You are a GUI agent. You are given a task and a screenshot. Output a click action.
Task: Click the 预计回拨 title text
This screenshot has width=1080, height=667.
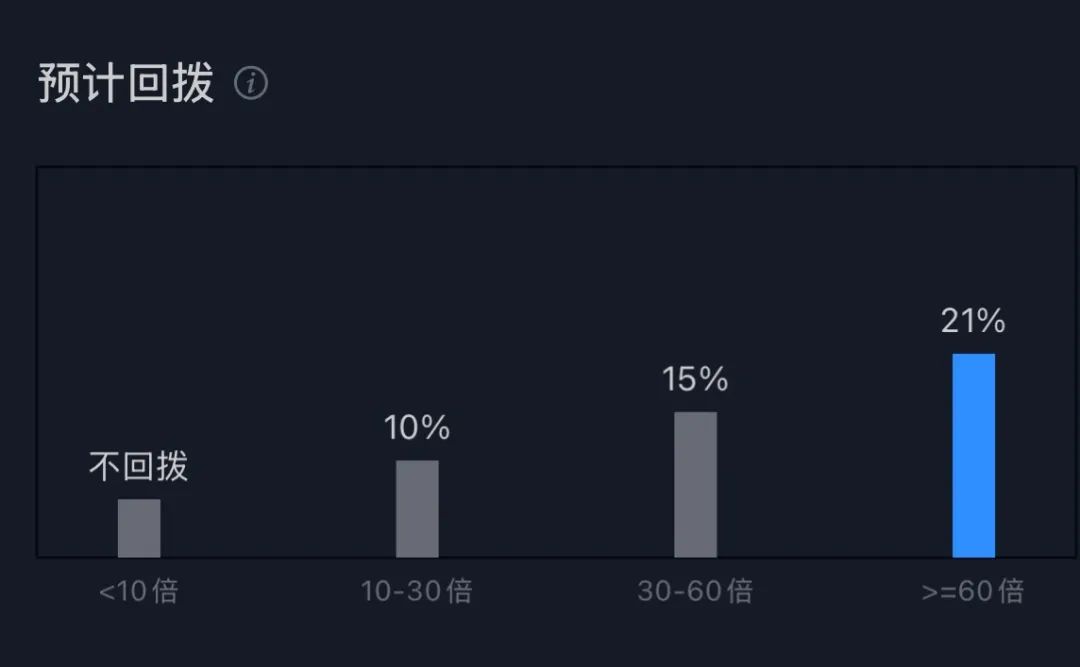click(x=126, y=84)
